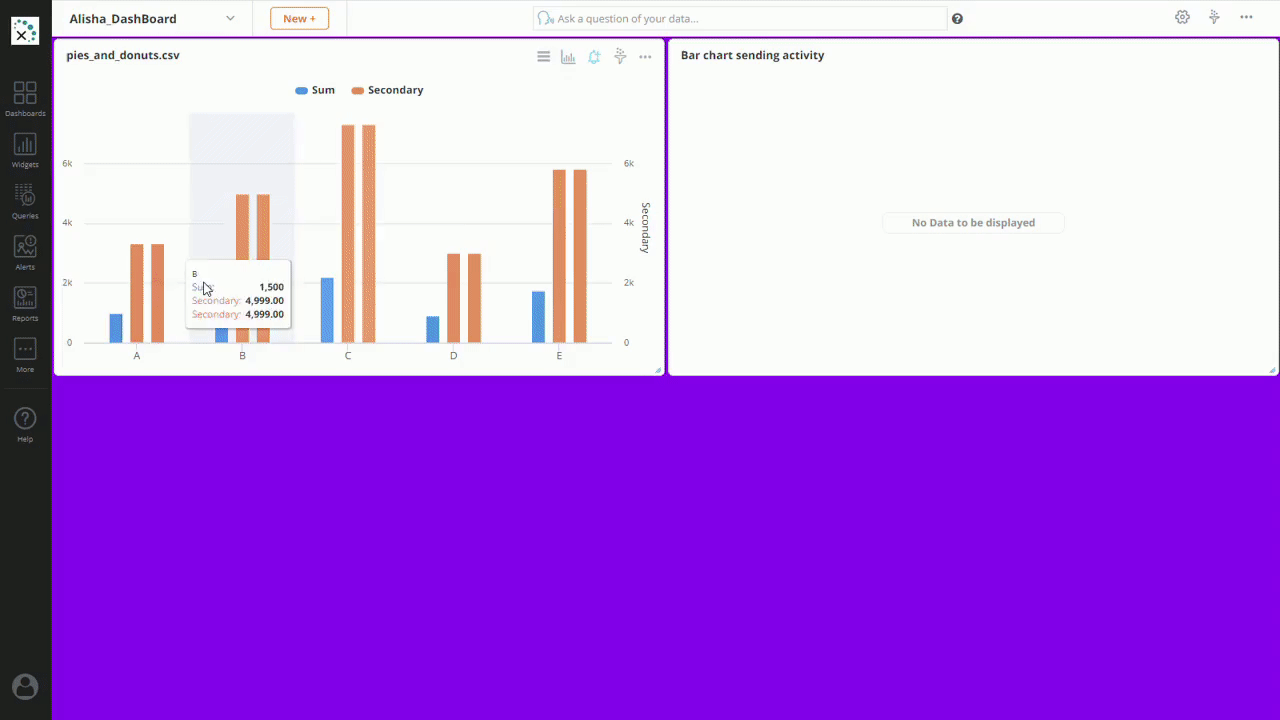Click the alert bell icon on pies_and_donuts widget
Viewport: 1280px width, 720px height.
pos(594,57)
